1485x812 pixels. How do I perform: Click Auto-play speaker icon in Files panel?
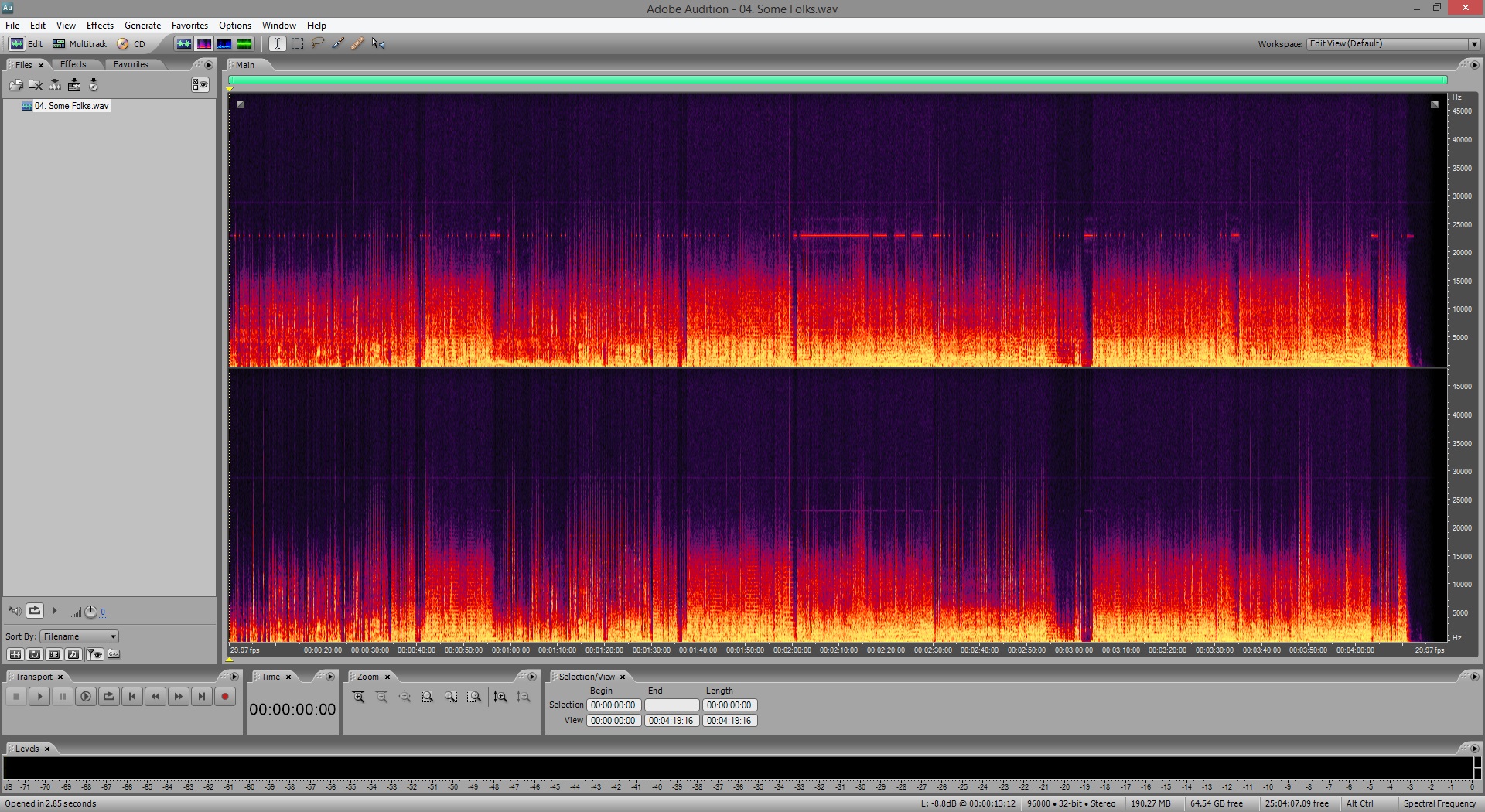pyautogui.click(x=15, y=611)
